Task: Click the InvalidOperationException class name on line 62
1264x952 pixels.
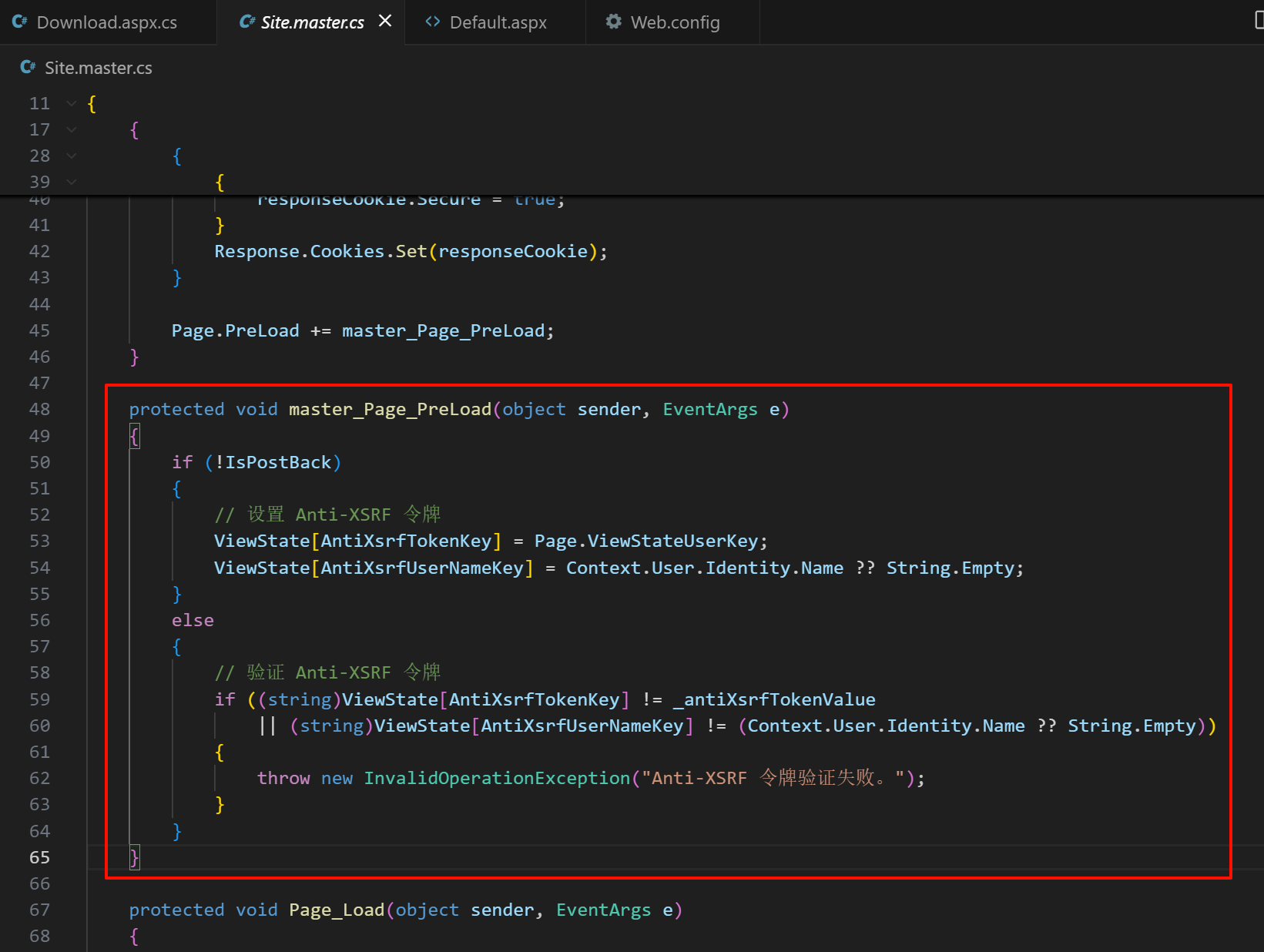Action: [497, 778]
